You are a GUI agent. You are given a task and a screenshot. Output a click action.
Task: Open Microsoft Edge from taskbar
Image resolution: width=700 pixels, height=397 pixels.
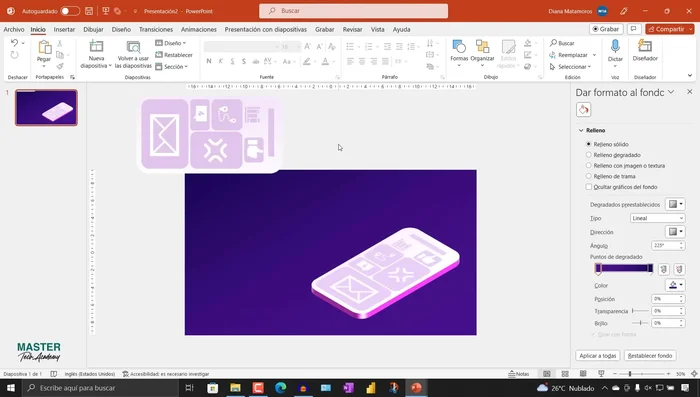(x=280, y=388)
